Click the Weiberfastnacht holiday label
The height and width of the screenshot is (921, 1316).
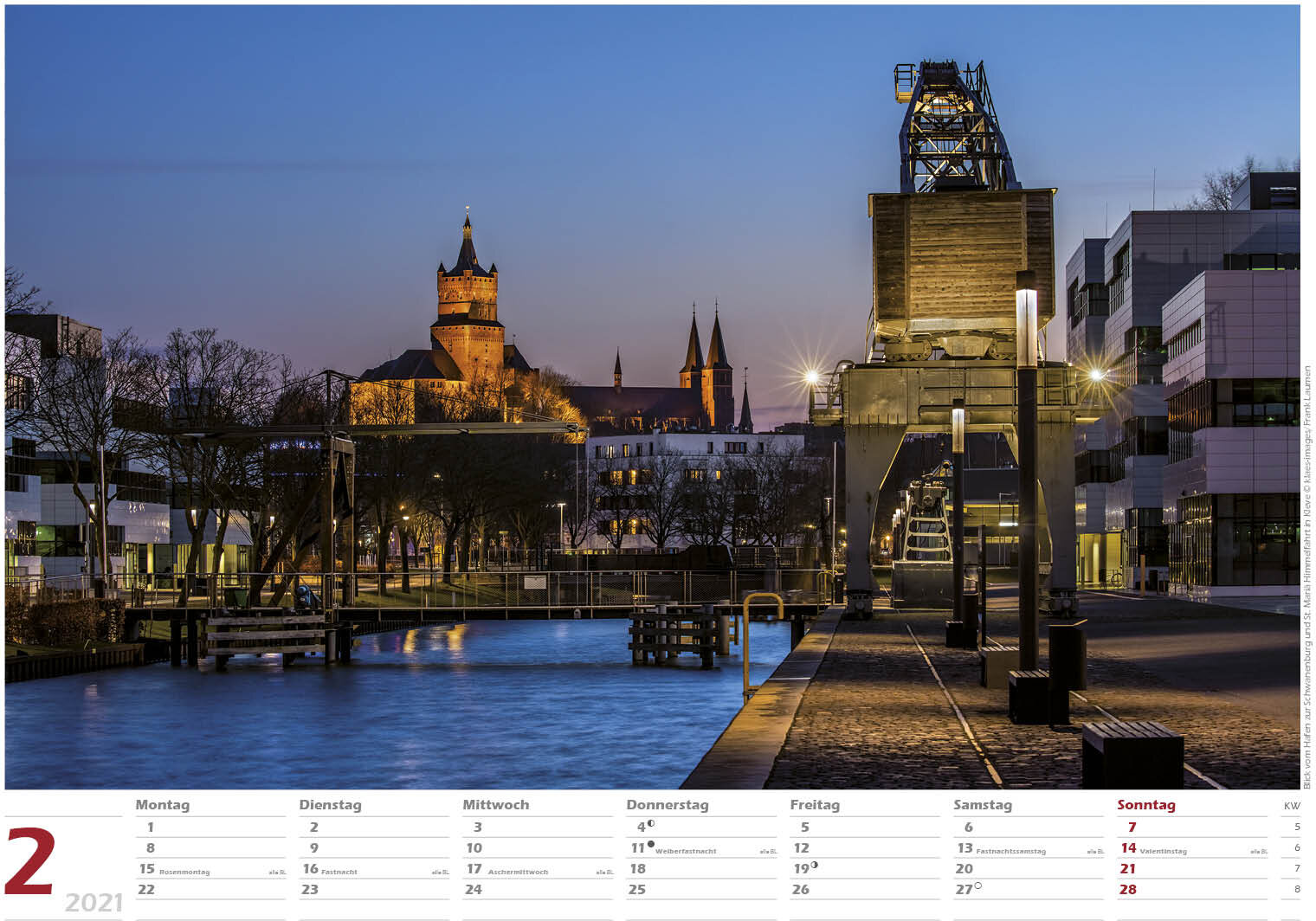coord(686,852)
